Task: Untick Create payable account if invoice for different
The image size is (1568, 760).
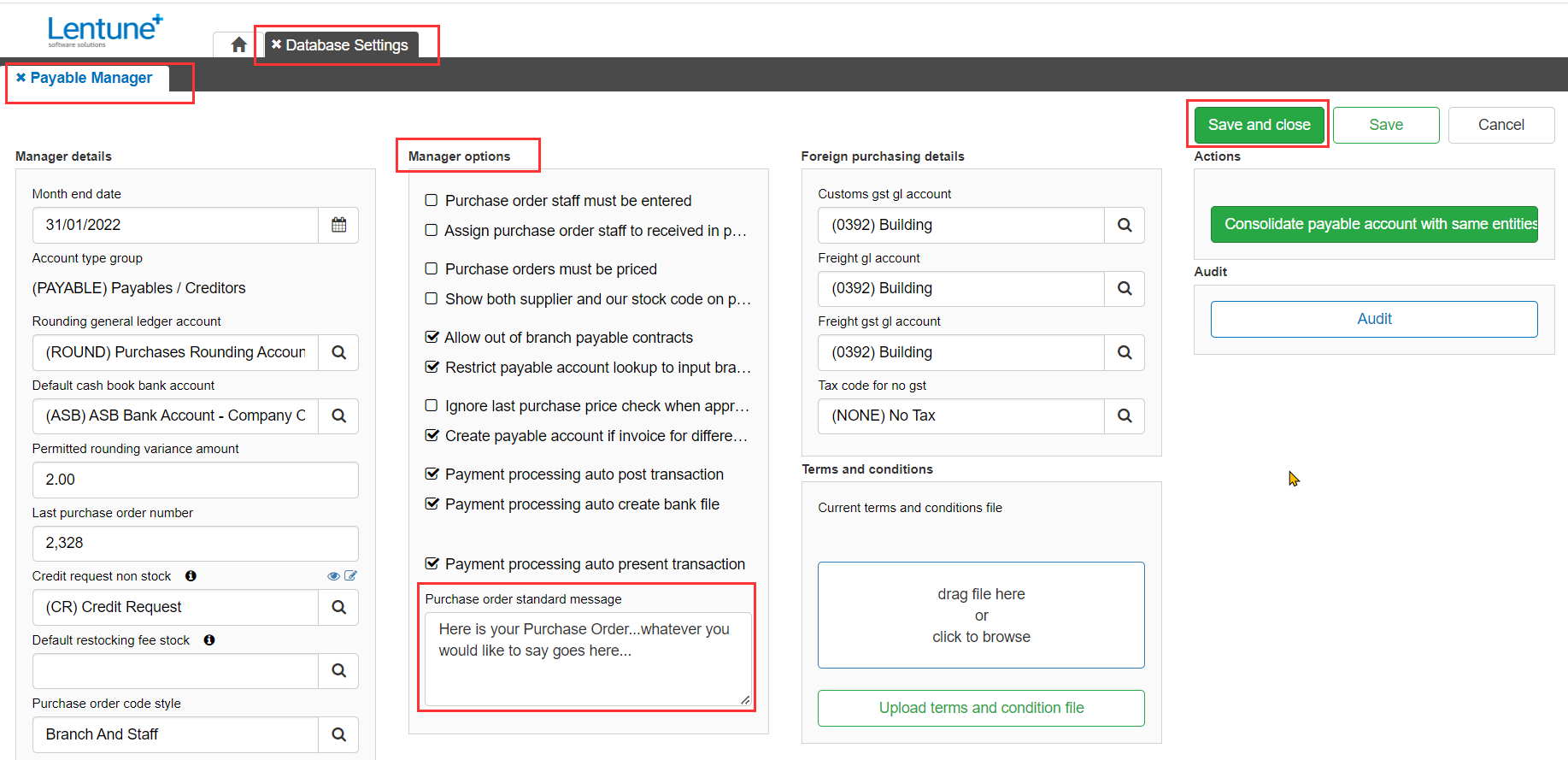Action: pyautogui.click(x=432, y=435)
